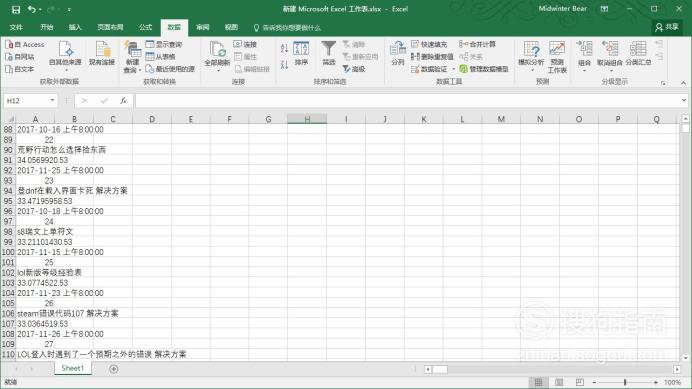Open the 文件 (File) tab
This screenshot has width=692, height=389.
pyautogui.click(x=16, y=27)
